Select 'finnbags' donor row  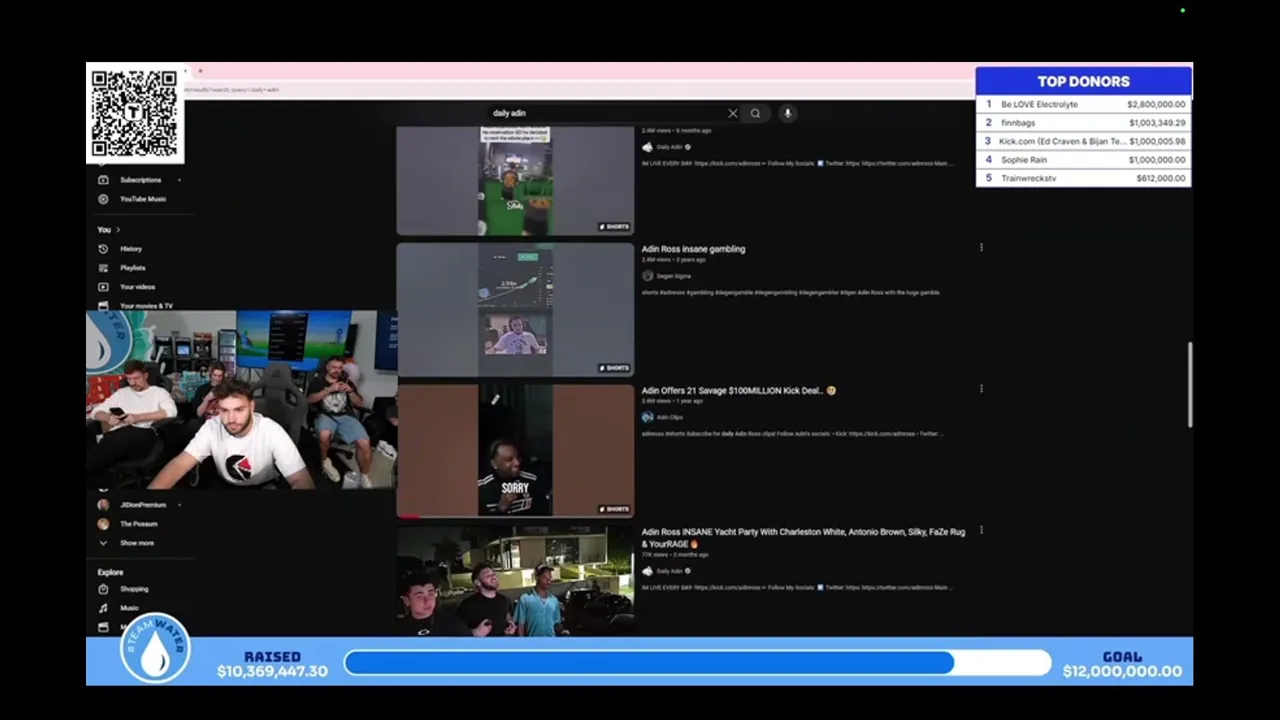click(x=1084, y=123)
